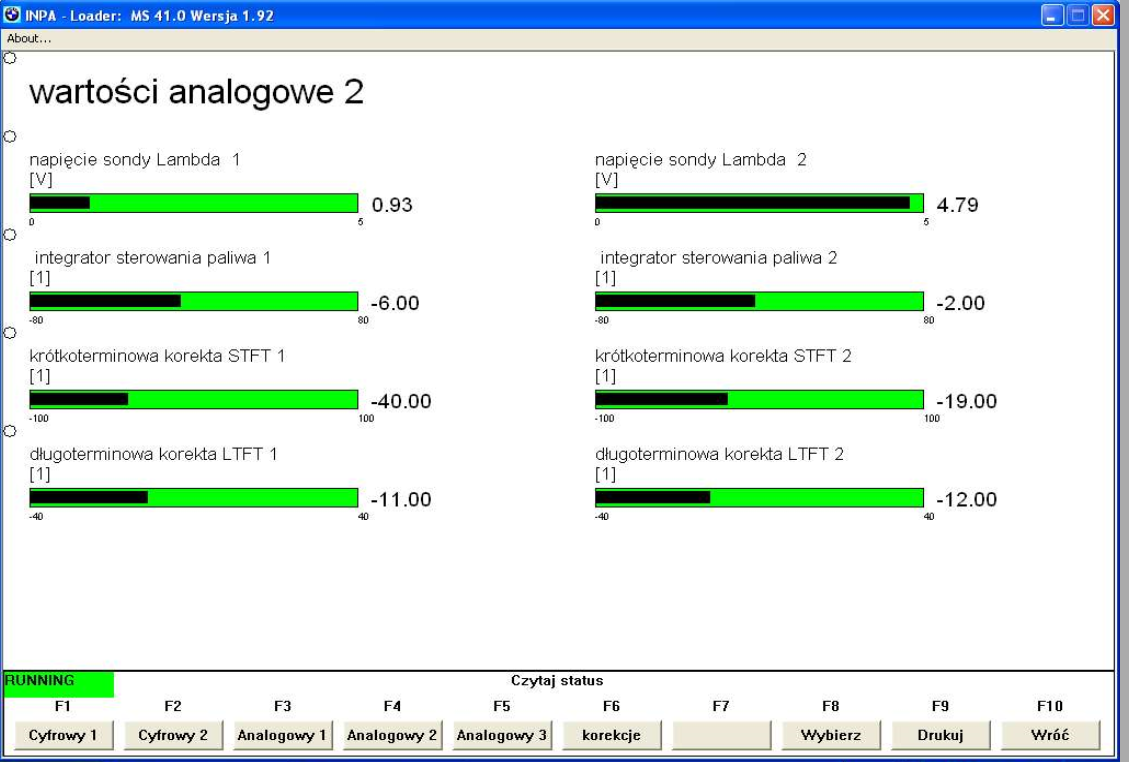Click the value -12.00

pos(966,500)
